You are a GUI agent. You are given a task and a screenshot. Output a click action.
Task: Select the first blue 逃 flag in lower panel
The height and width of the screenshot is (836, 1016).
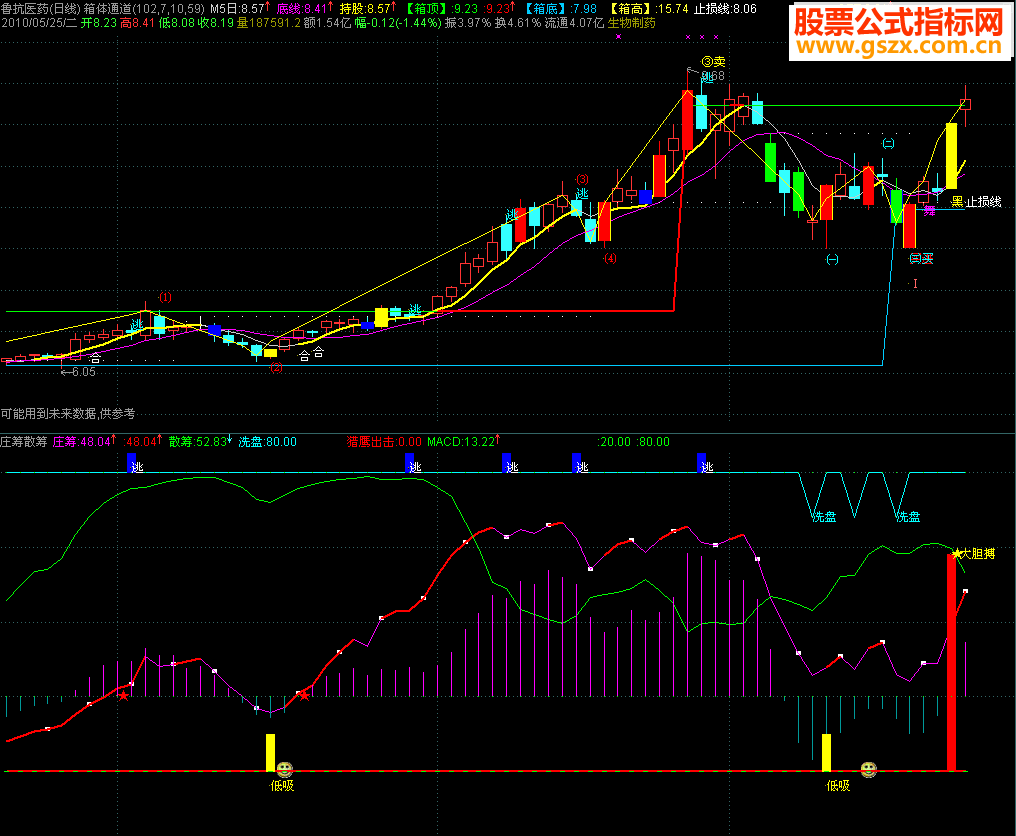[x=132, y=463]
